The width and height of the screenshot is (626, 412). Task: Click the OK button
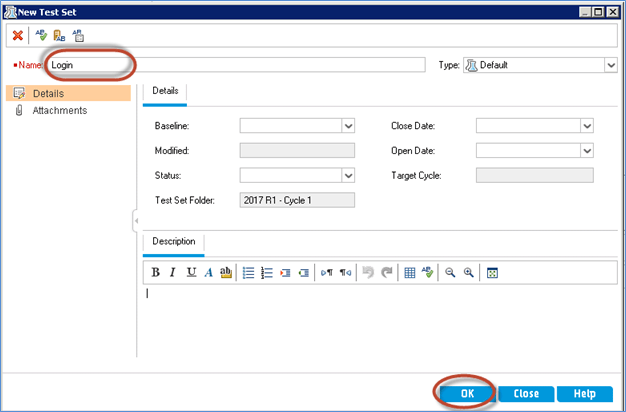point(467,393)
